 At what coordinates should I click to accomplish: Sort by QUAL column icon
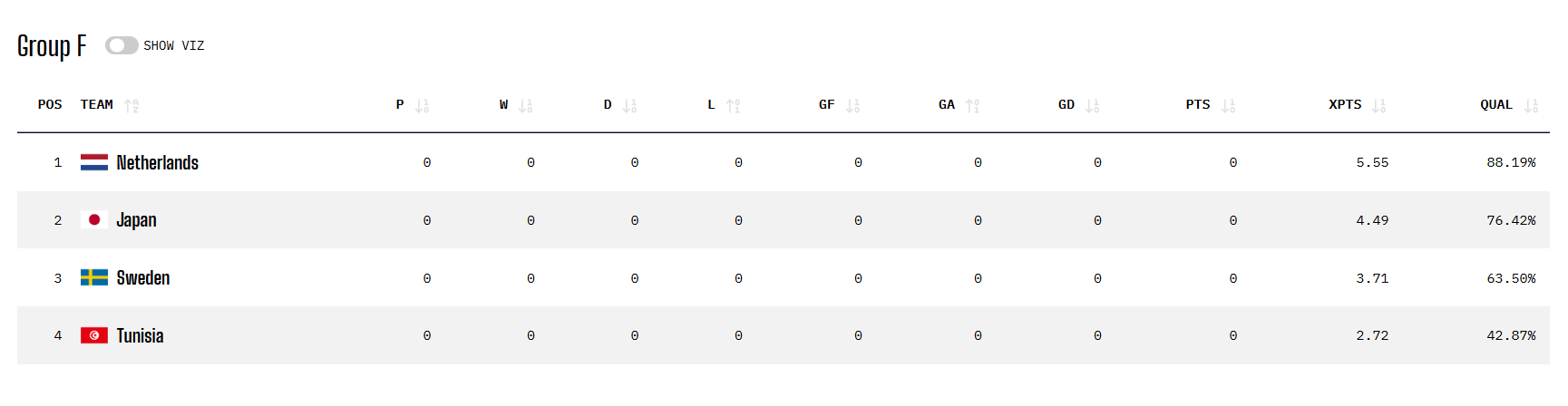[1531, 105]
